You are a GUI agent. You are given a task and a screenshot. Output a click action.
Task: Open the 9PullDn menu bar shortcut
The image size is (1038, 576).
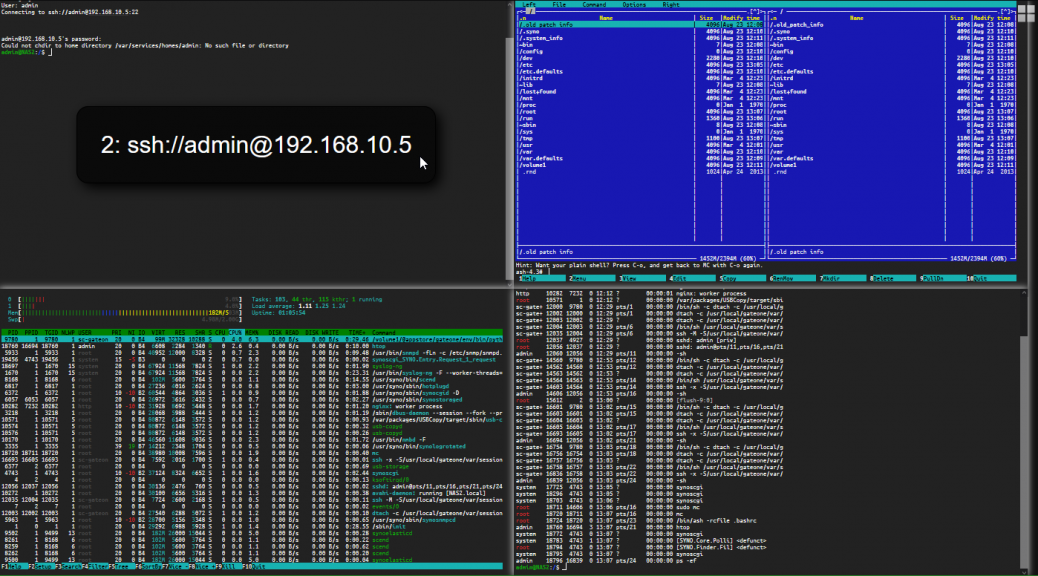pos(930,278)
